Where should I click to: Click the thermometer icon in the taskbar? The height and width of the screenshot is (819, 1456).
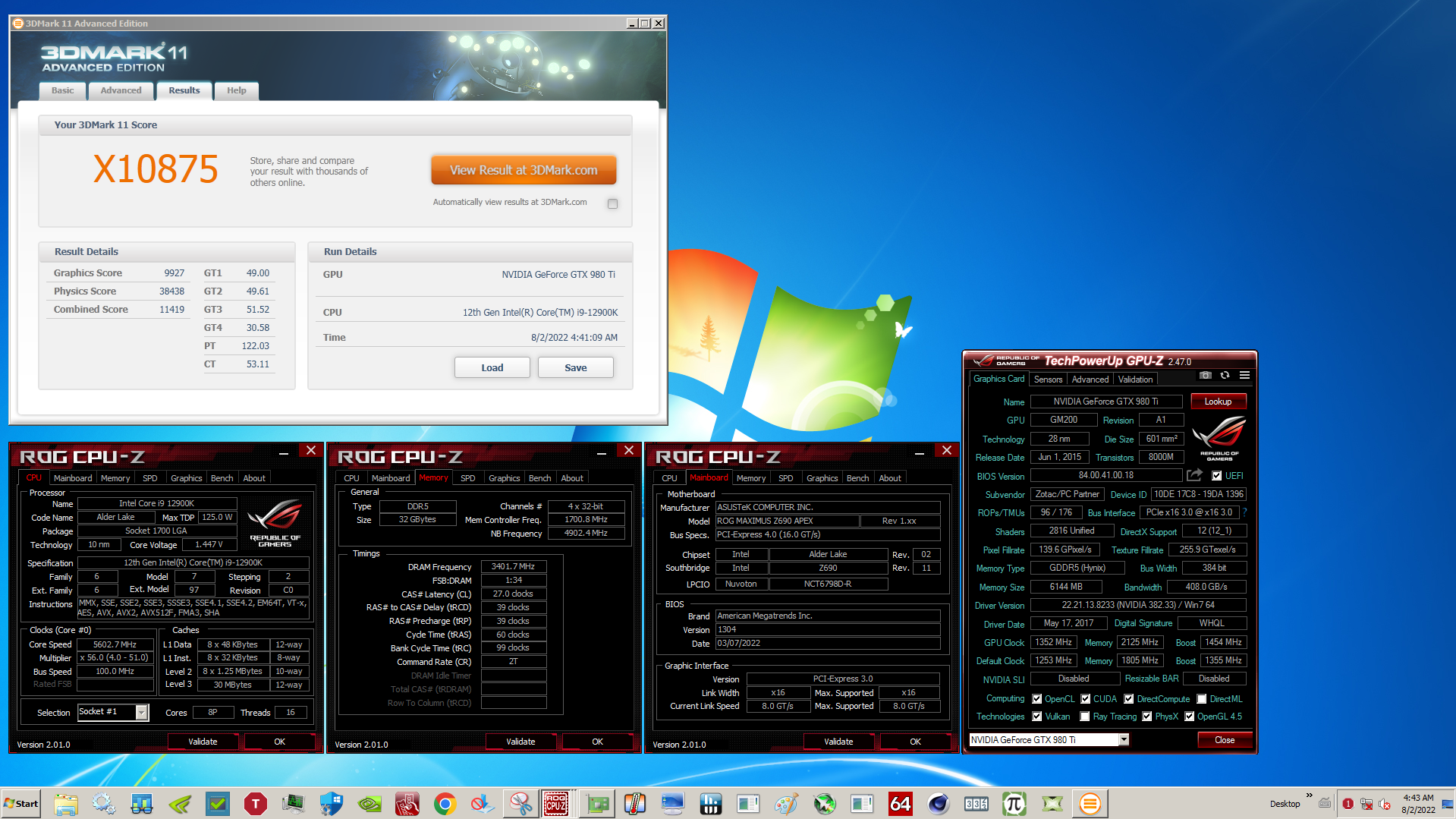[635, 803]
